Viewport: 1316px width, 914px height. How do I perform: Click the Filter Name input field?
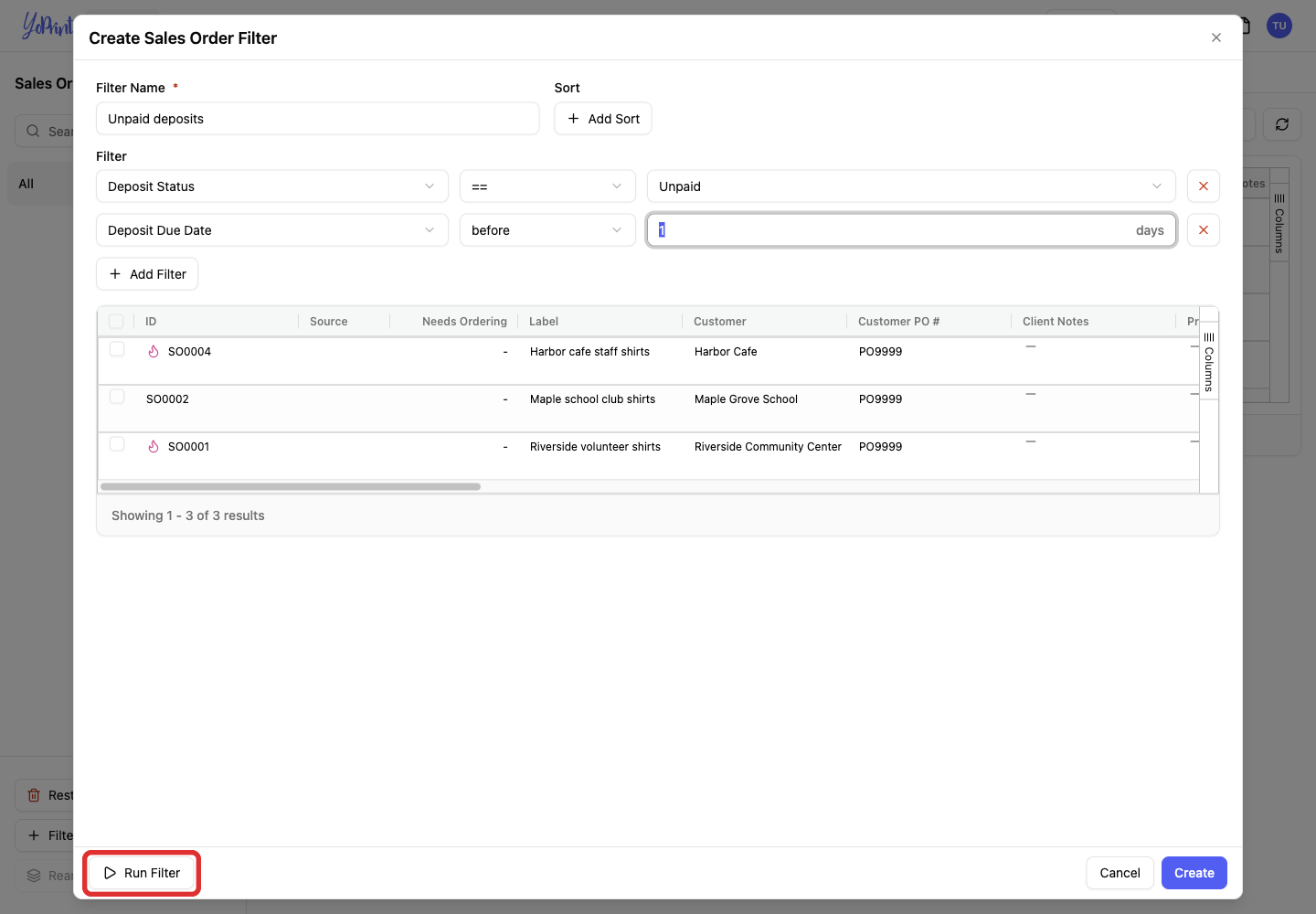point(318,119)
